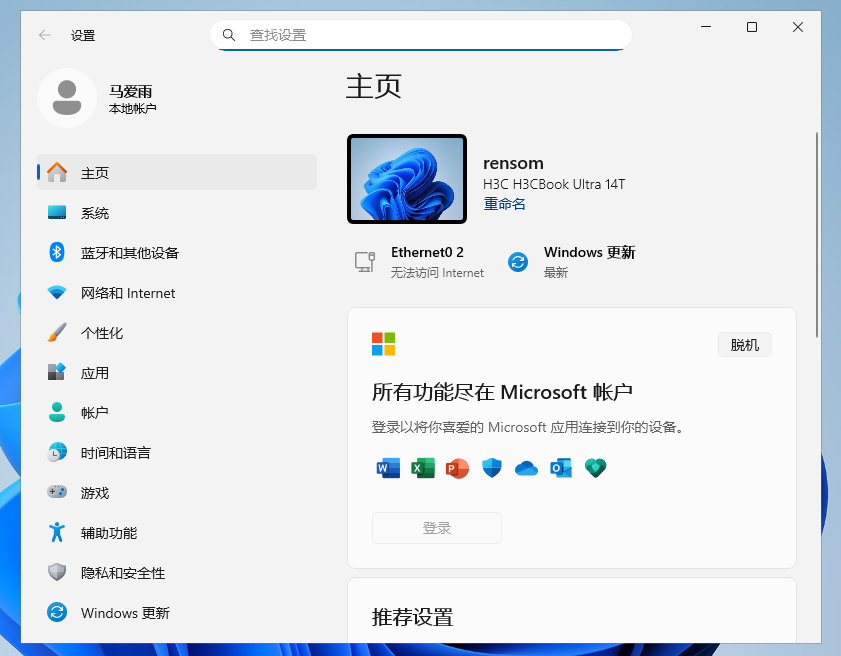Click the Windows 更新 circular icon
Image resolution: width=841 pixels, height=656 pixels.
coord(517,262)
